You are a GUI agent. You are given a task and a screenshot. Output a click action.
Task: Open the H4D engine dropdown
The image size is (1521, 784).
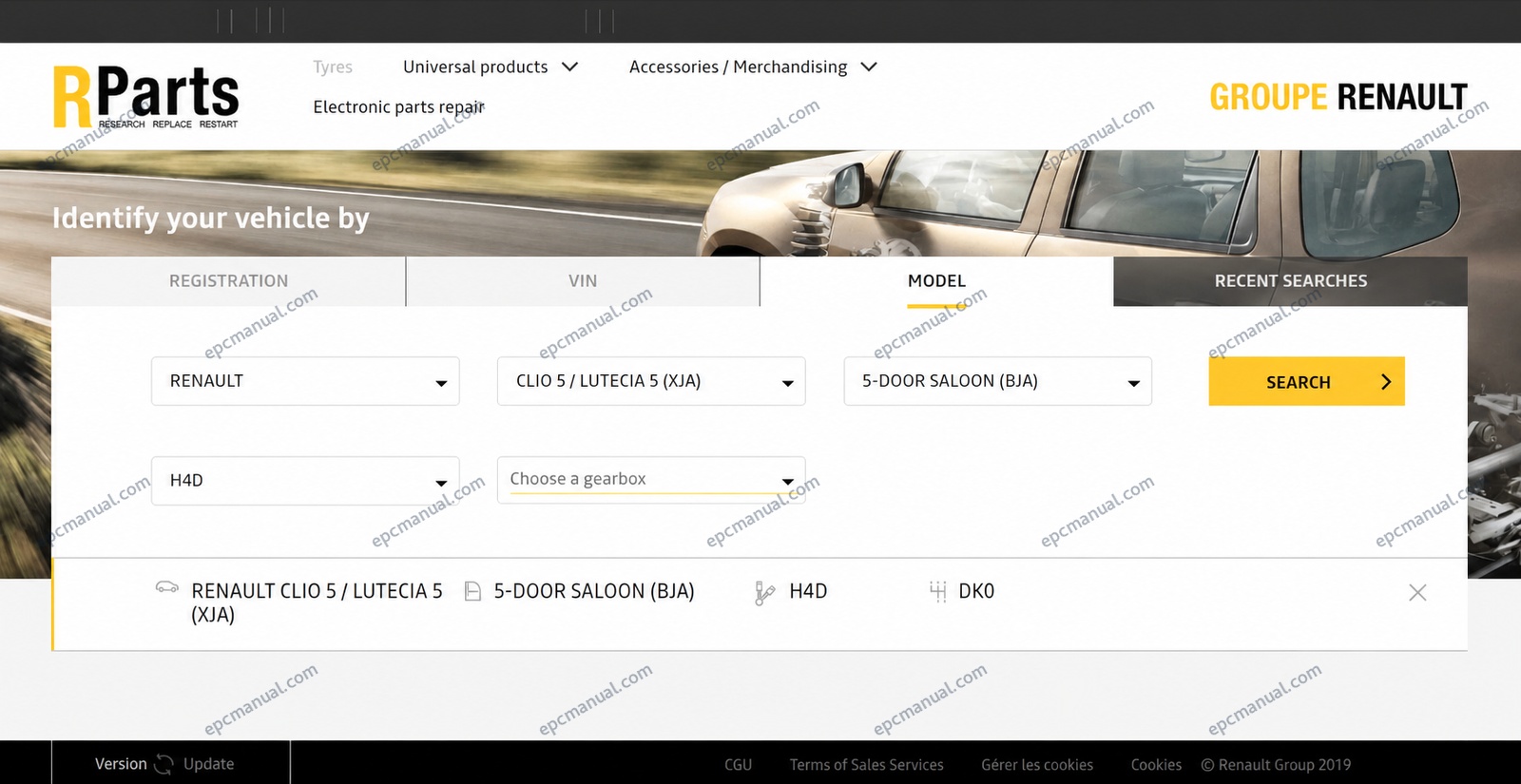(305, 481)
